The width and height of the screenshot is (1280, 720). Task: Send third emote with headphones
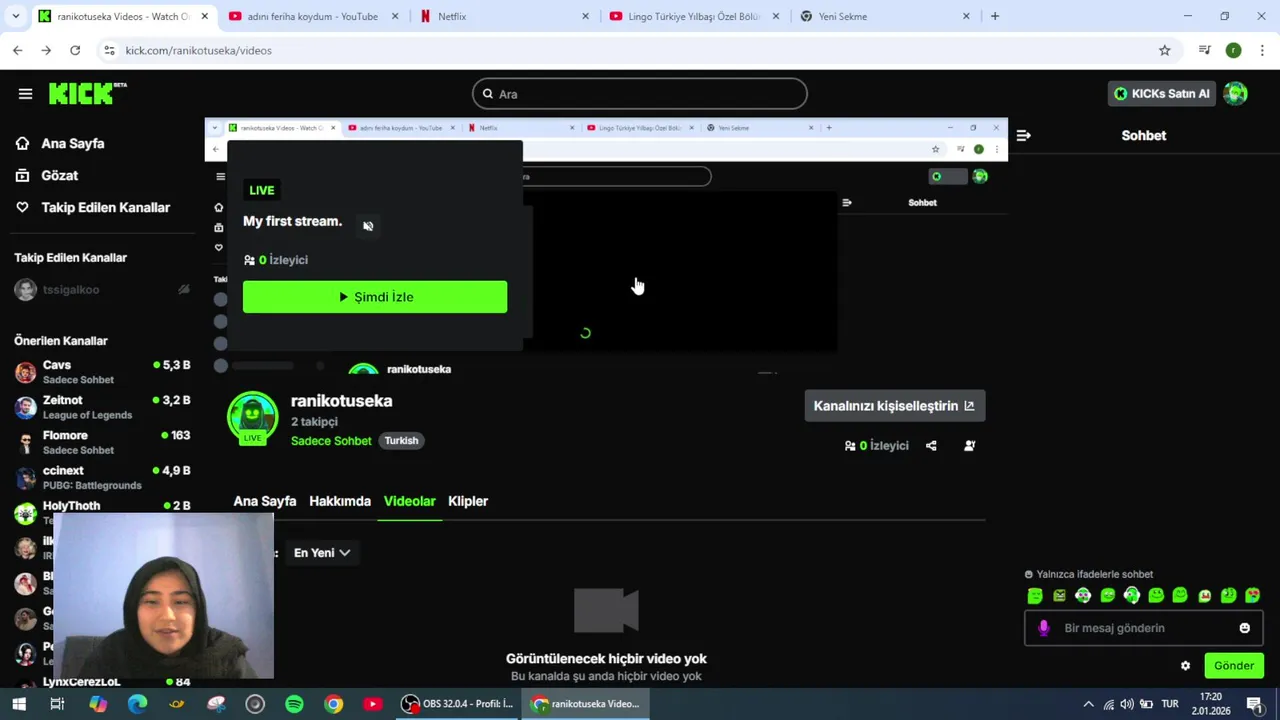pyautogui.click(x=1083, y=596)
